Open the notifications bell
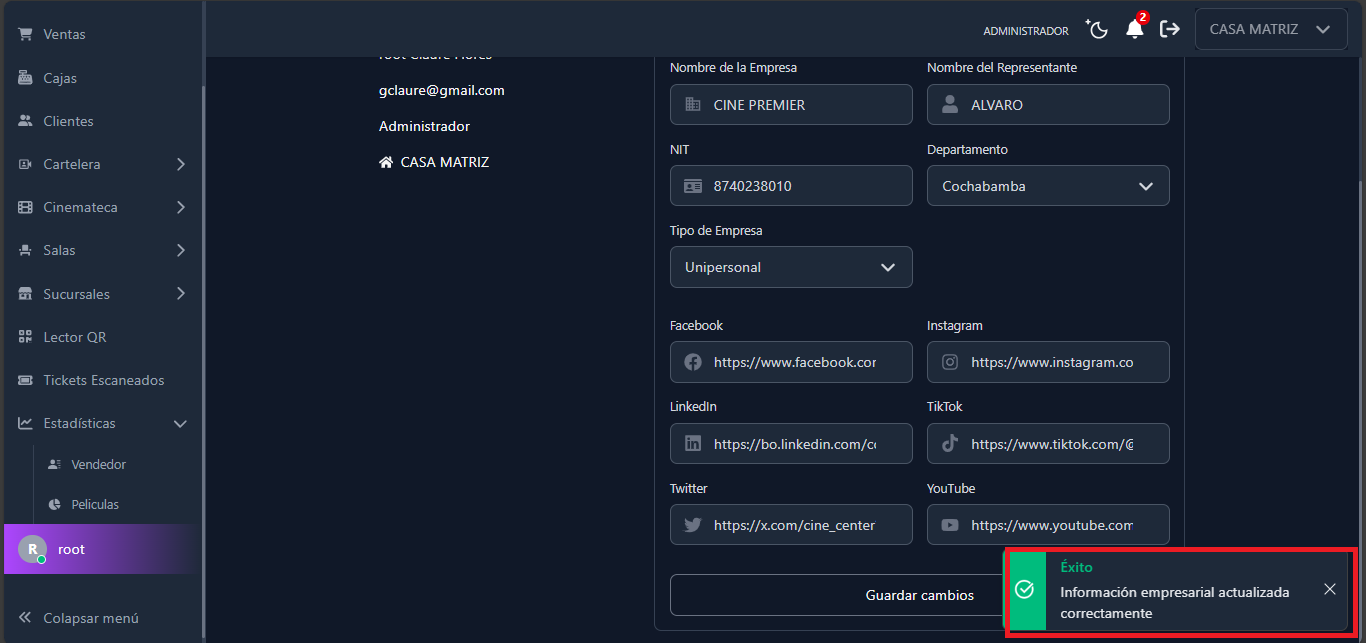This screenshot has width=1366, height=643. click(x=1134, y=30)
